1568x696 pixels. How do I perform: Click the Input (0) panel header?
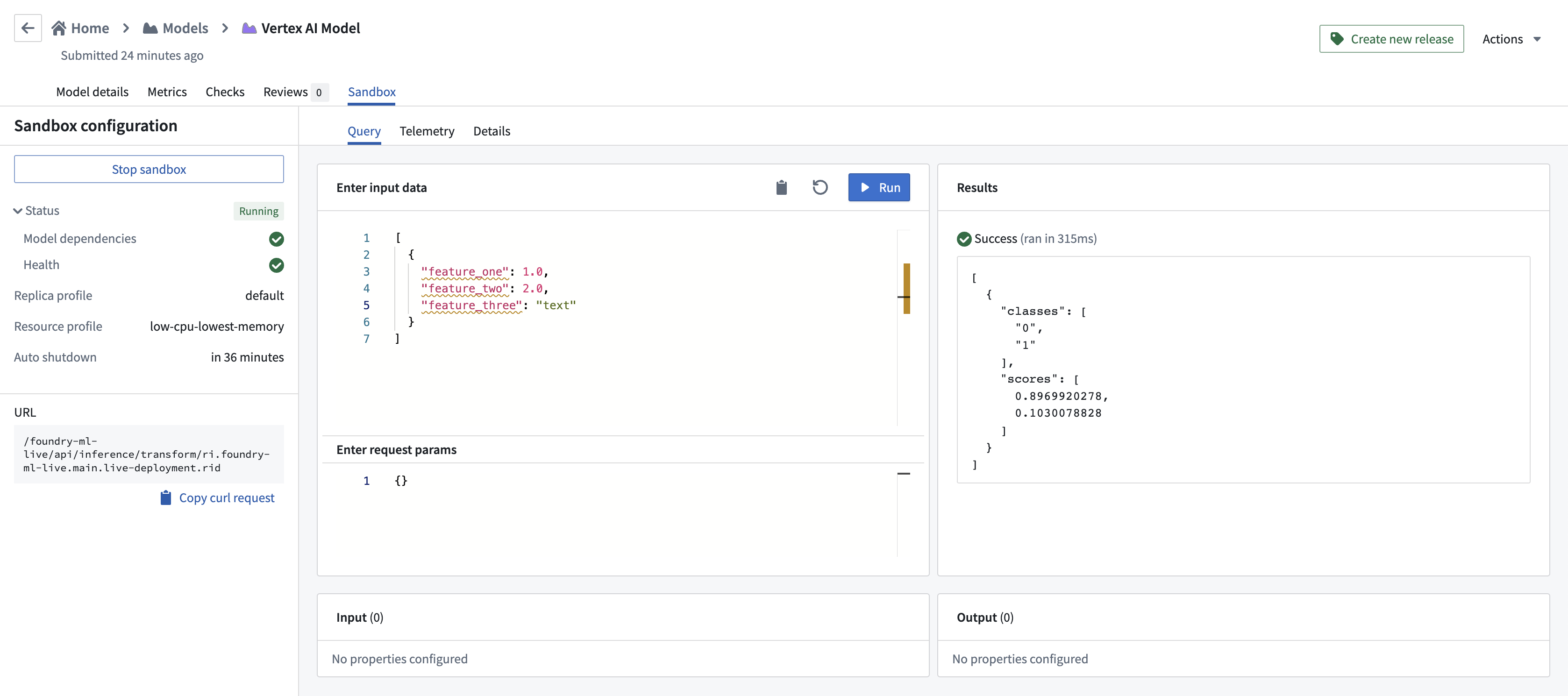pyautogui.click(x=623, y=618)
